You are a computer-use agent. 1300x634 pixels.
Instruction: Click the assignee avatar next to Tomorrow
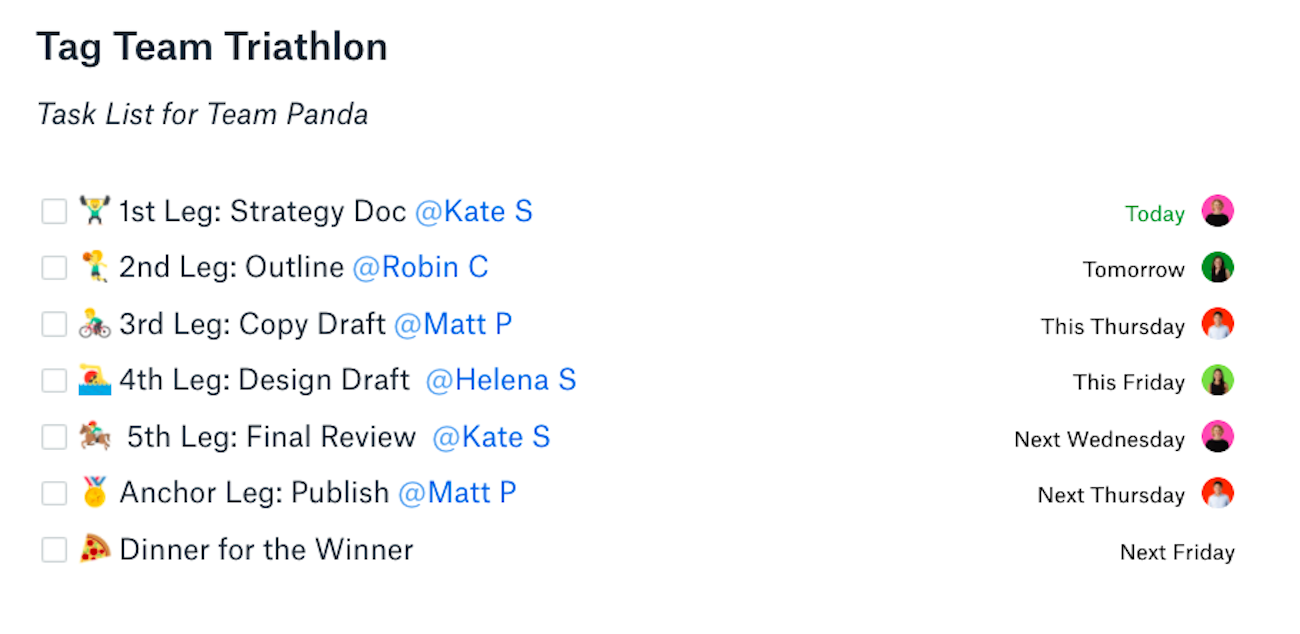[1217, 268]
